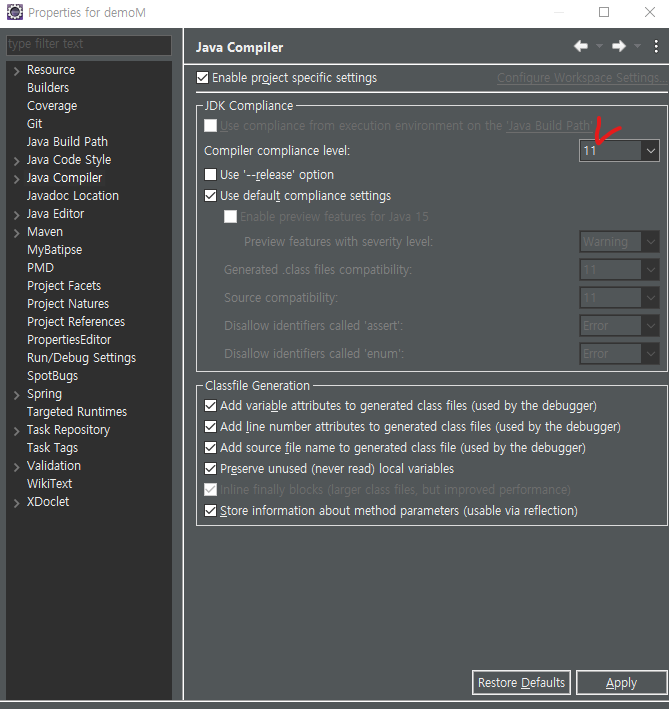Toggle Add source file name checkbox
669x709 pixels.
click(x=210, y=448)
